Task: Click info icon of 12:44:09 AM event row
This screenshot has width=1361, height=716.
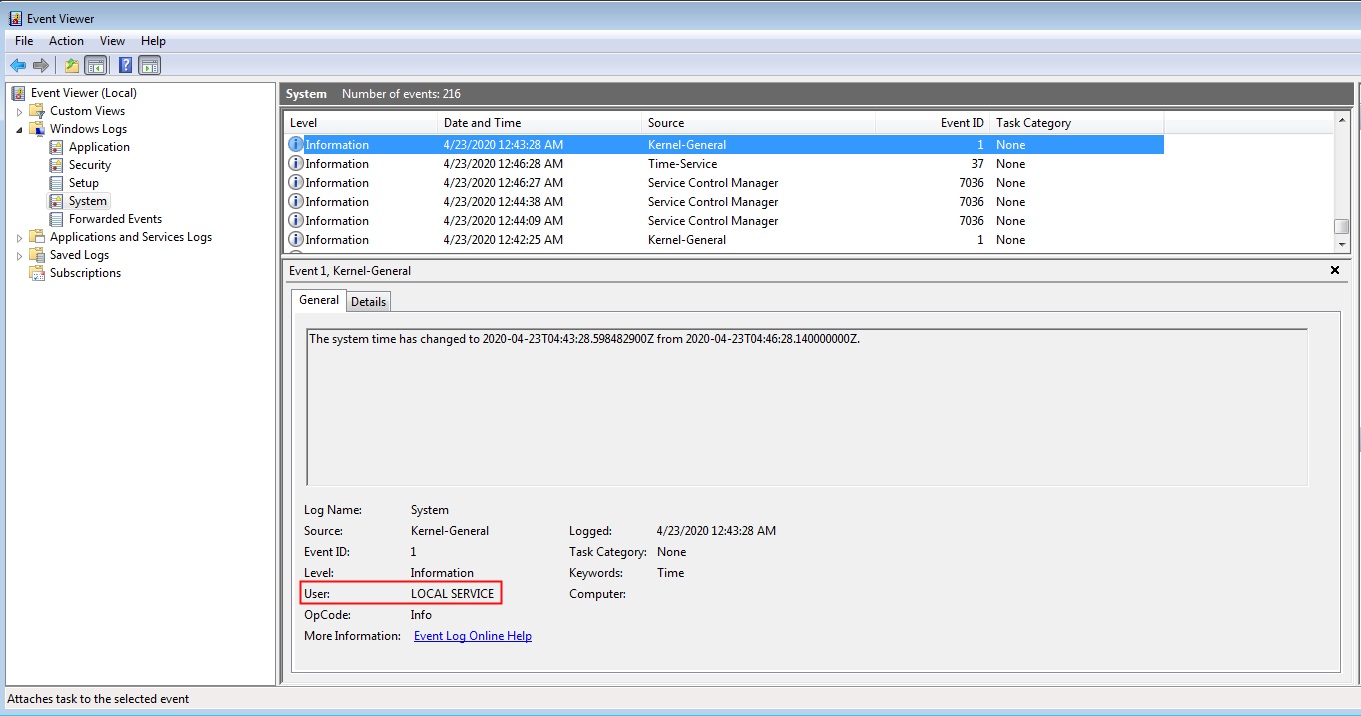Action: pos(296,221)
